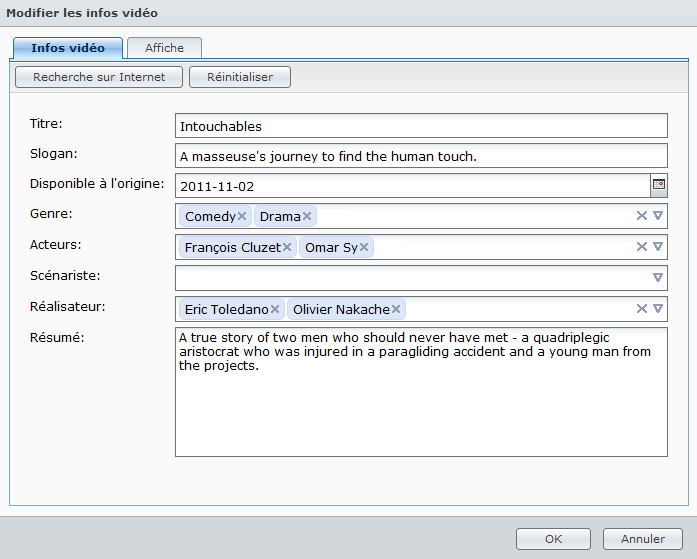Expand the Genre dropdown list
This screenshot has width=697, height=559.
[x=658, y=216]
